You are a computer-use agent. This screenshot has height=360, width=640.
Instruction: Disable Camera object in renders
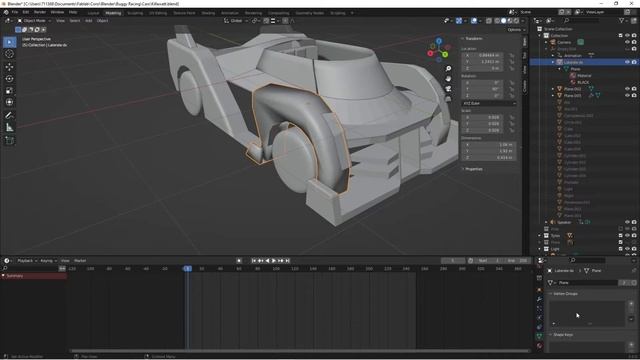634,42
